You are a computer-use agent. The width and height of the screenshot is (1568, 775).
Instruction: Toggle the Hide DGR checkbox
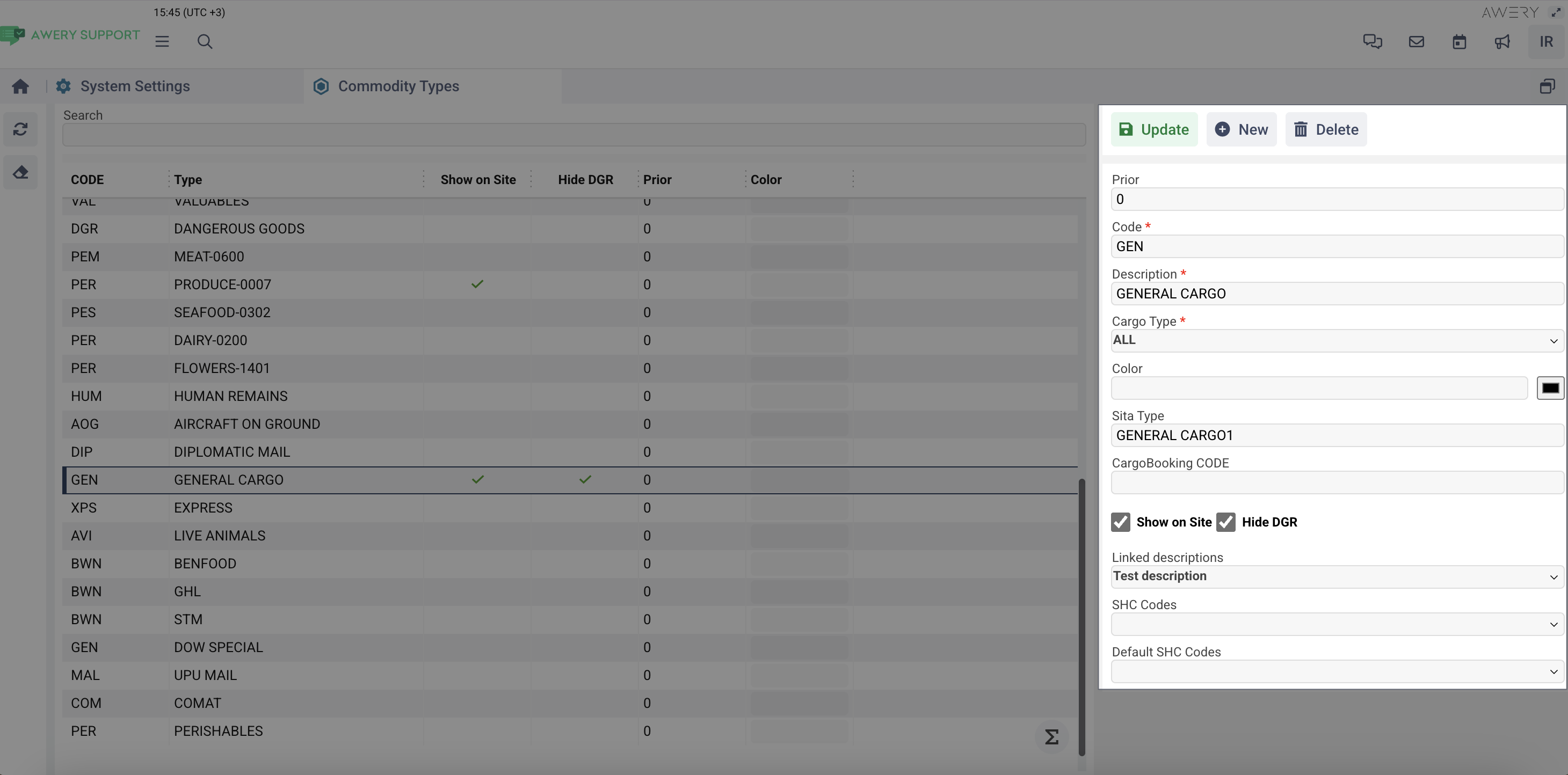pos(1226,522)
